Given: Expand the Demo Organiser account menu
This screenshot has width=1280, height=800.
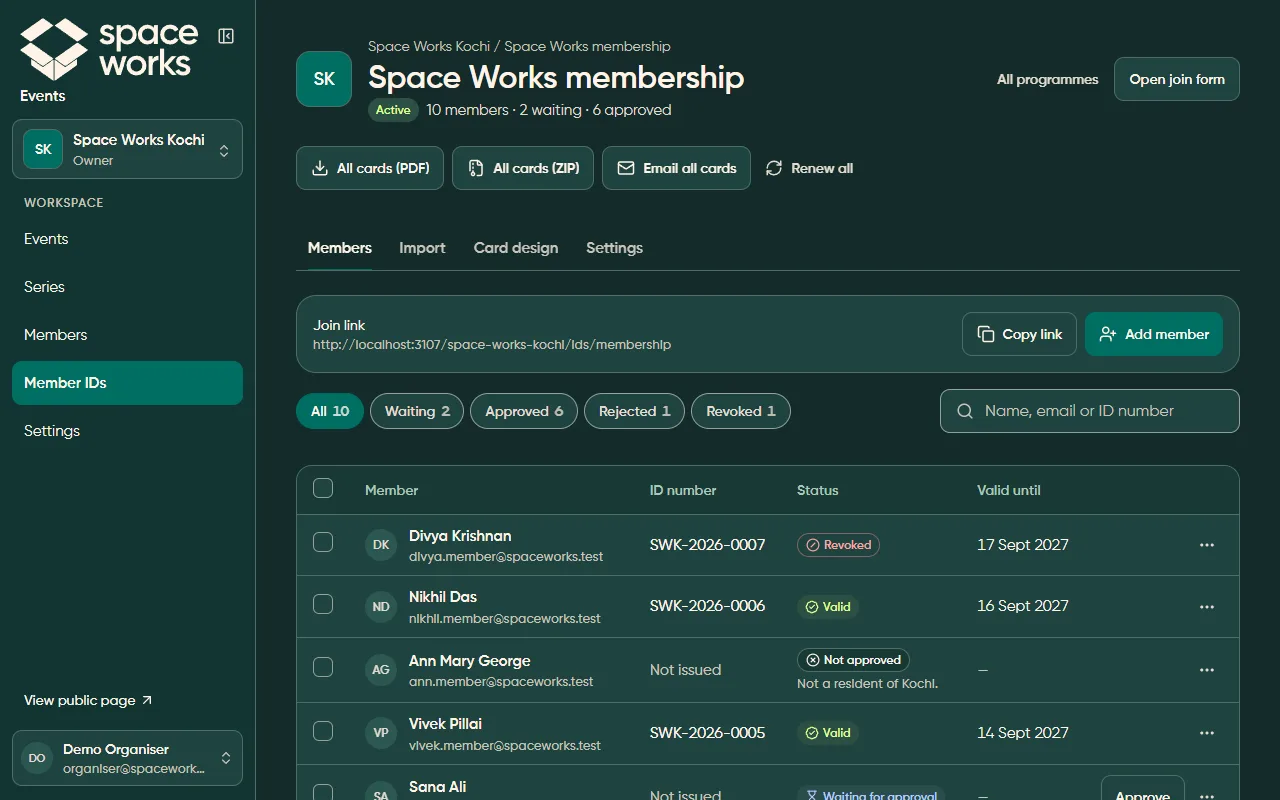Looking at the screenshot, I should coord(127,758).
